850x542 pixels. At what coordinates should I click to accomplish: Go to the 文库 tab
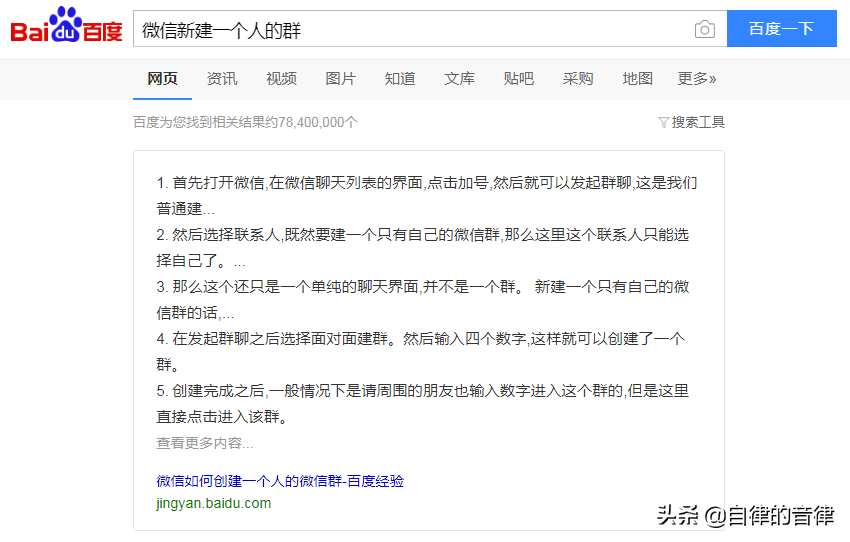click(x=459, y=79)
